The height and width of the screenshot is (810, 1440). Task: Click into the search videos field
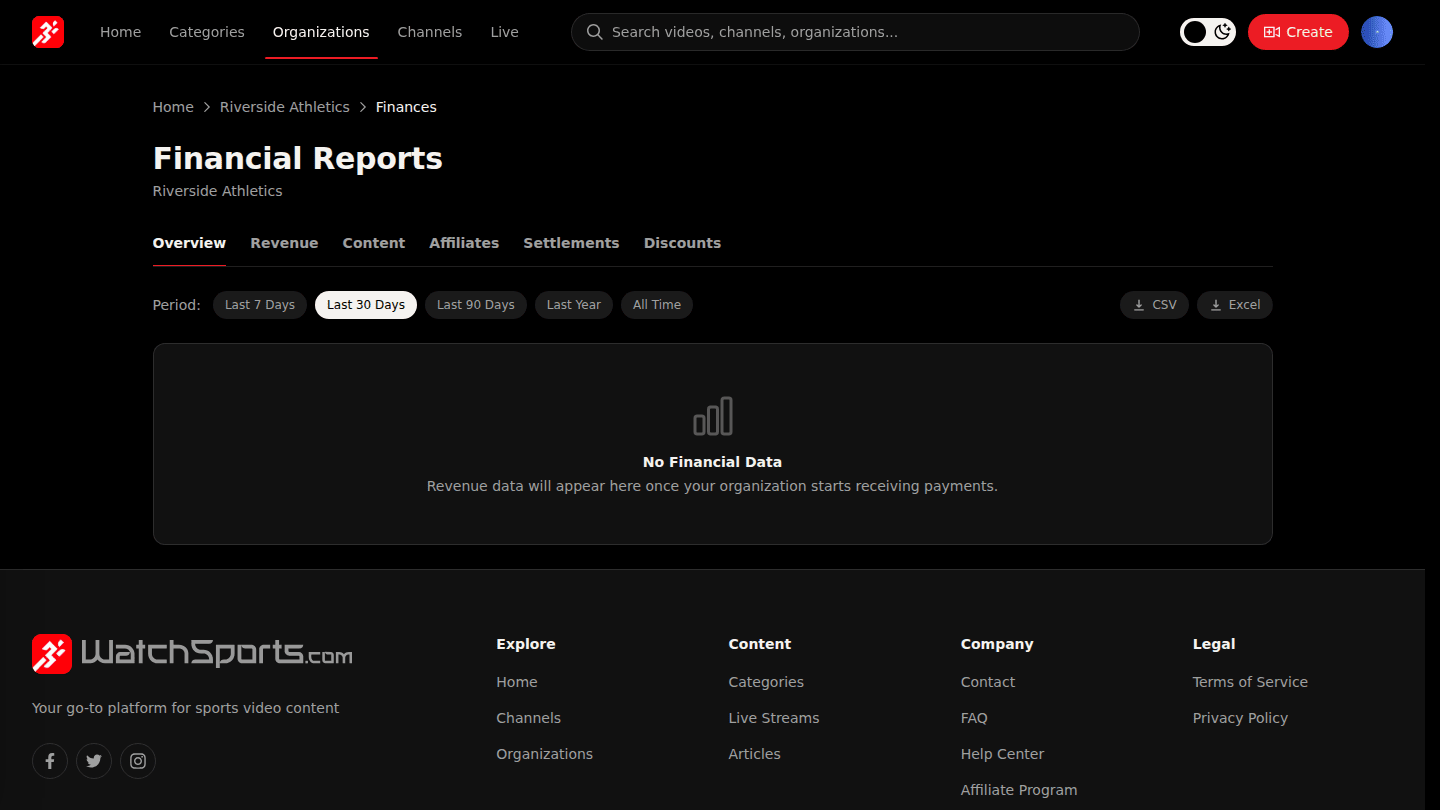[855, 32]
